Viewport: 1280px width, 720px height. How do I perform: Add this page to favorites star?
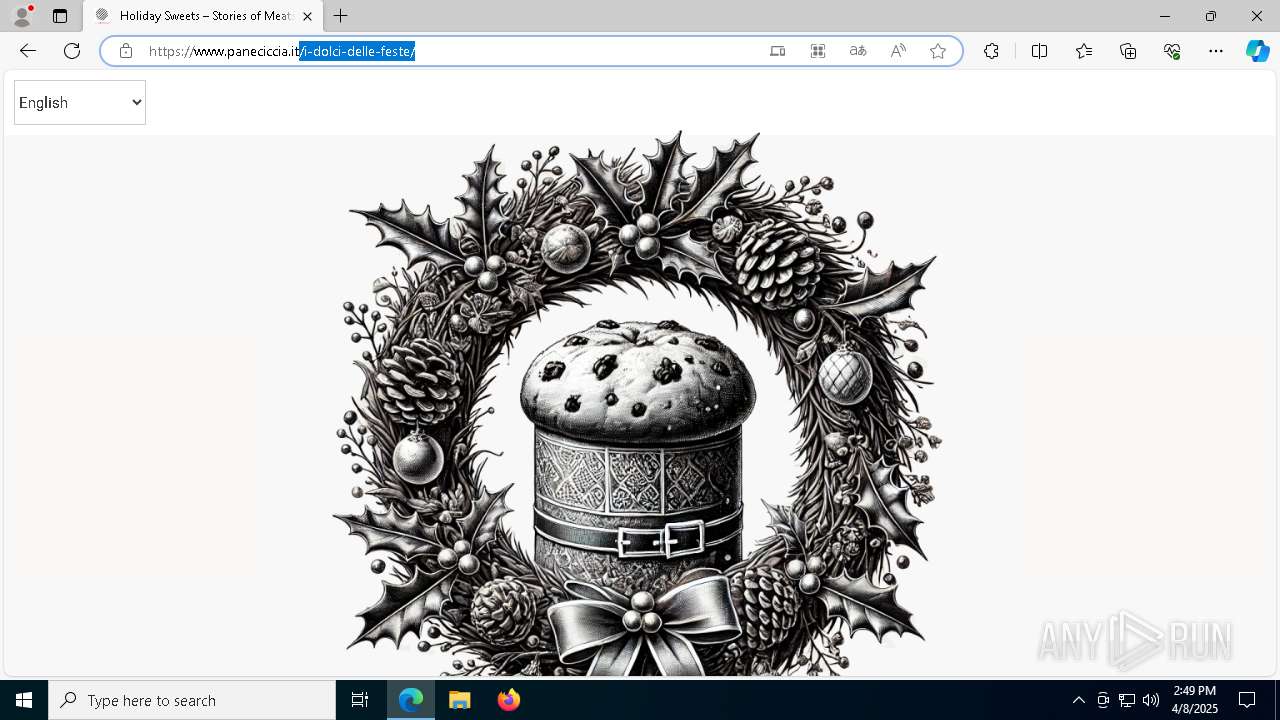click(938, 51)
